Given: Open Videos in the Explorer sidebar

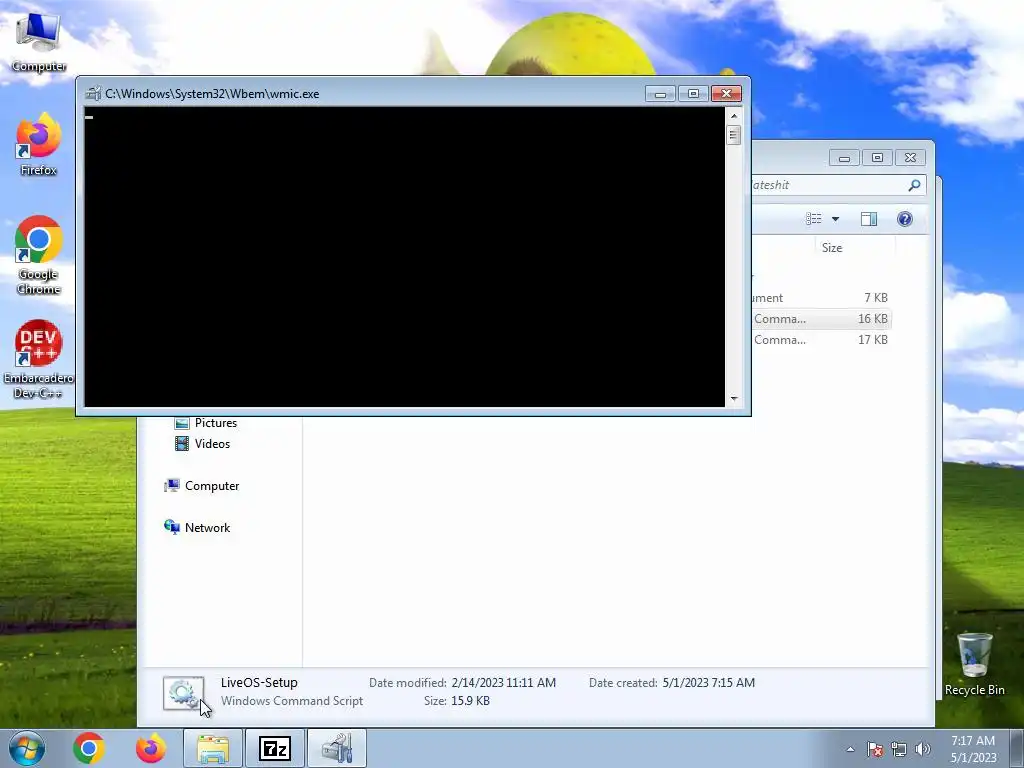Looking at the screenshot, I should (x=202, y=444).
